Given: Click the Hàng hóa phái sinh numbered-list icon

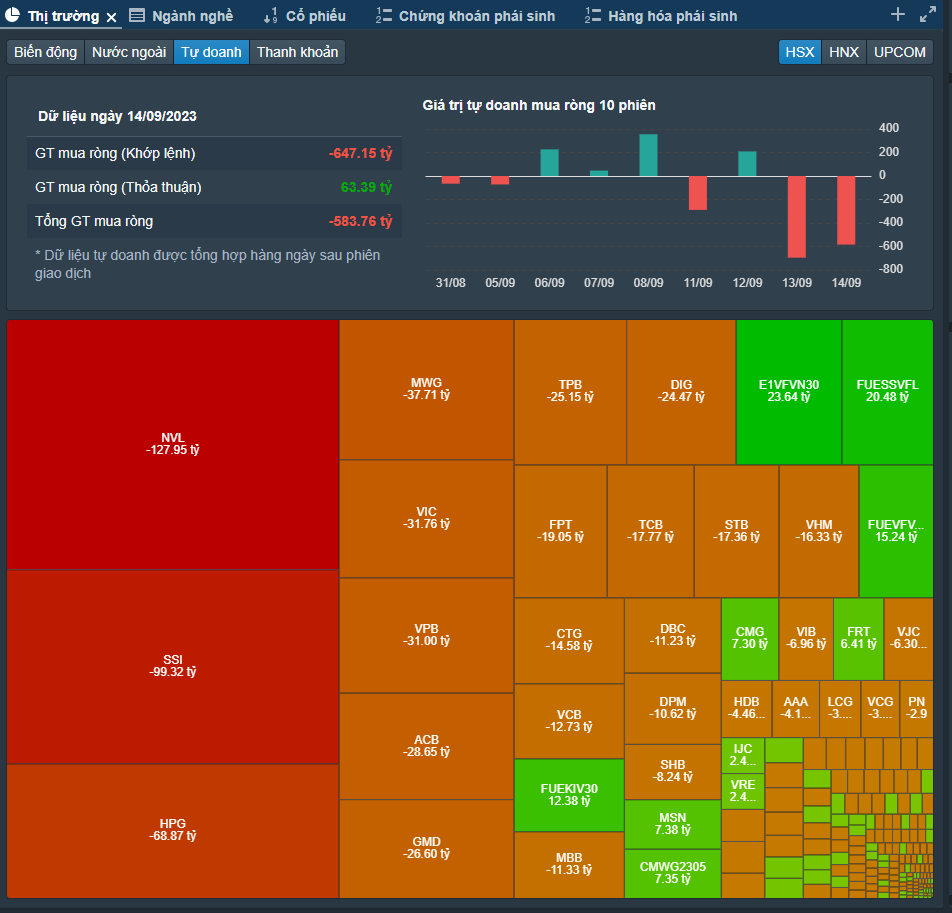Looking at the screenshot, I should [593, 16].
